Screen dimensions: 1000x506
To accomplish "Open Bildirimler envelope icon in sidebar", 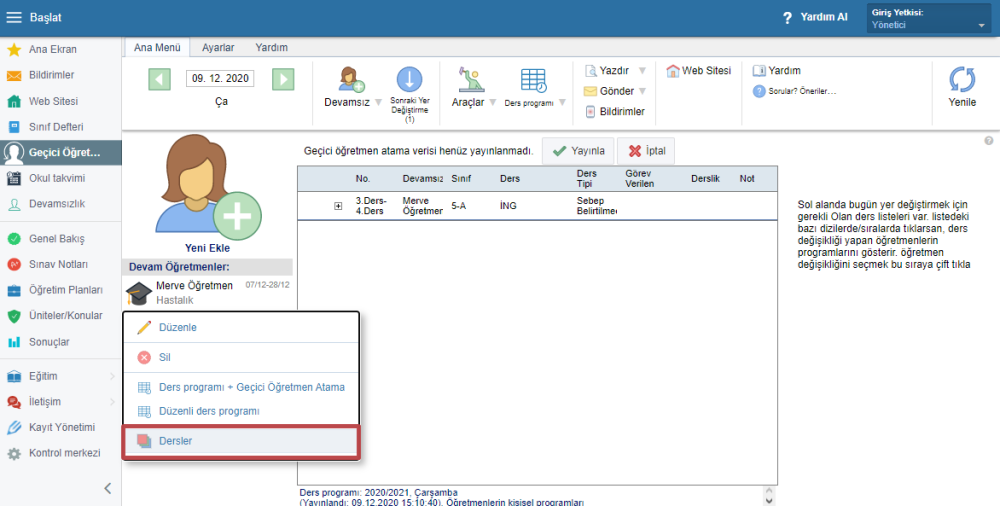I will (13, 75).
